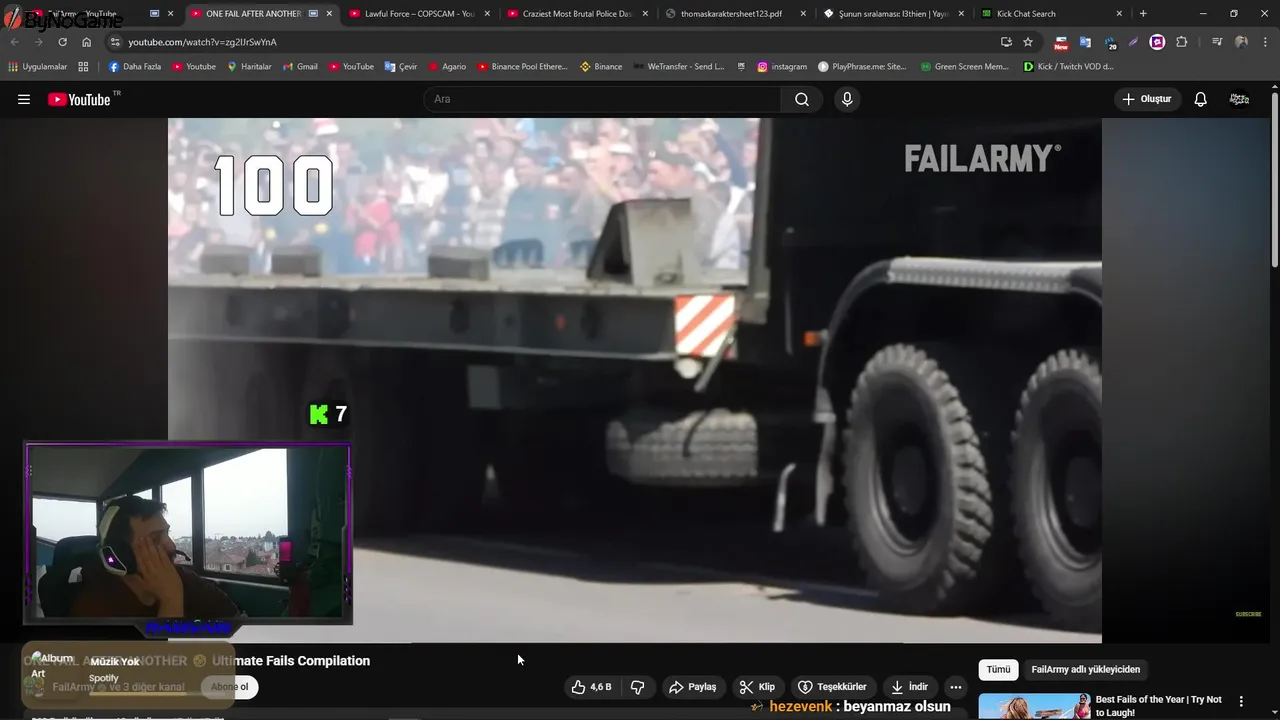The image size is (1280, 720).
Task: Open the instagram bookmark
Action: click(782, 66)
